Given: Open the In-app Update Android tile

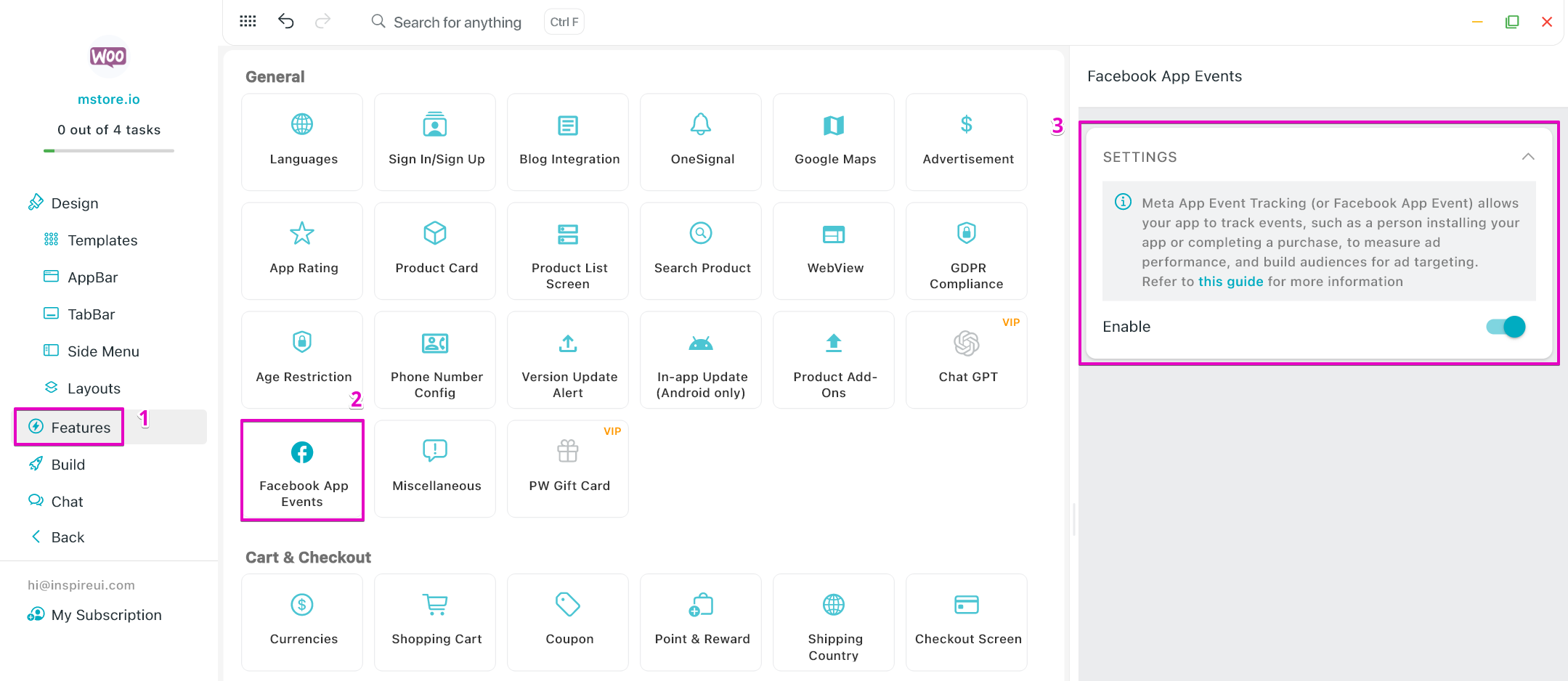Looking at the screenshot, I should 700,360.
